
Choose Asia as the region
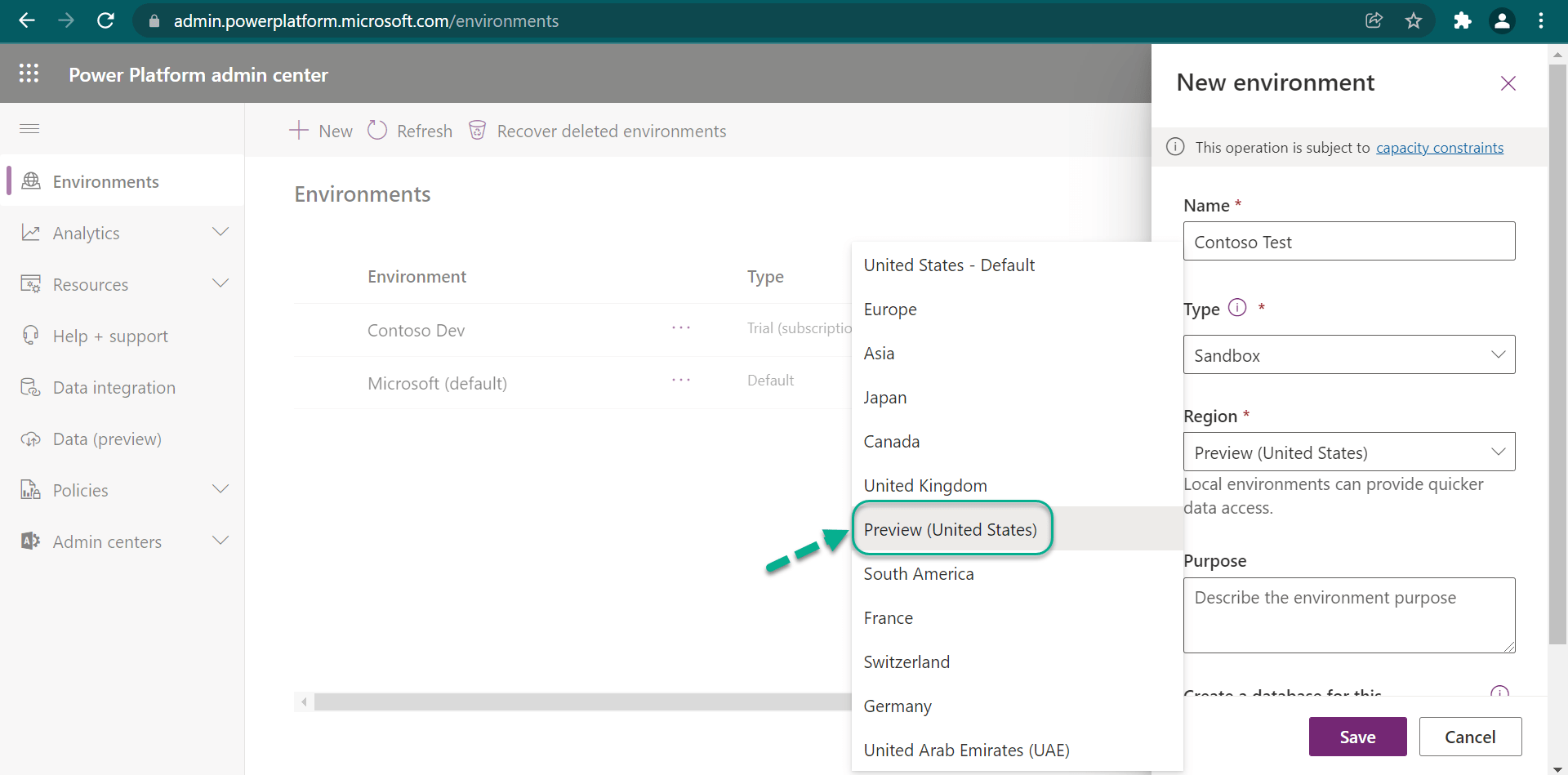1017,353
